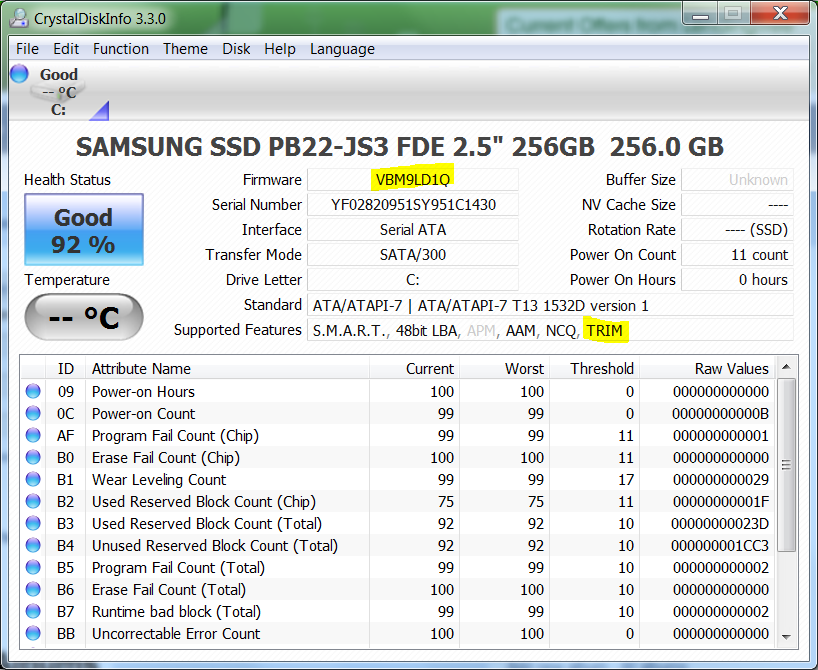The height and width of the screenshot is (670, 818).
Task: Click the status orb for Power-on Hours
Action: (x=33, y=391)
